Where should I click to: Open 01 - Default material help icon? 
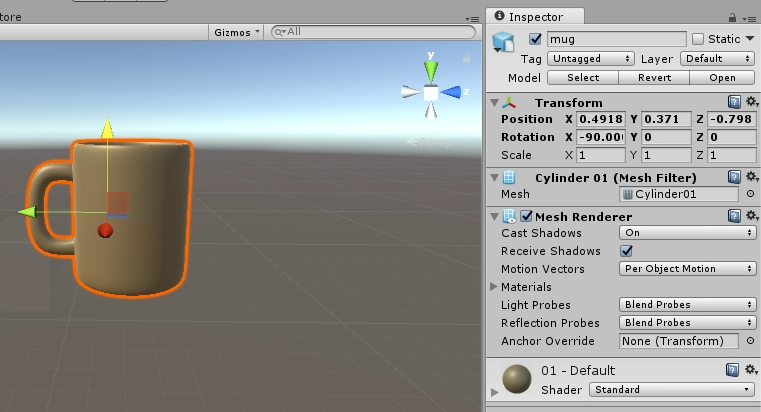pyautogui.click(x=732, y=370)
